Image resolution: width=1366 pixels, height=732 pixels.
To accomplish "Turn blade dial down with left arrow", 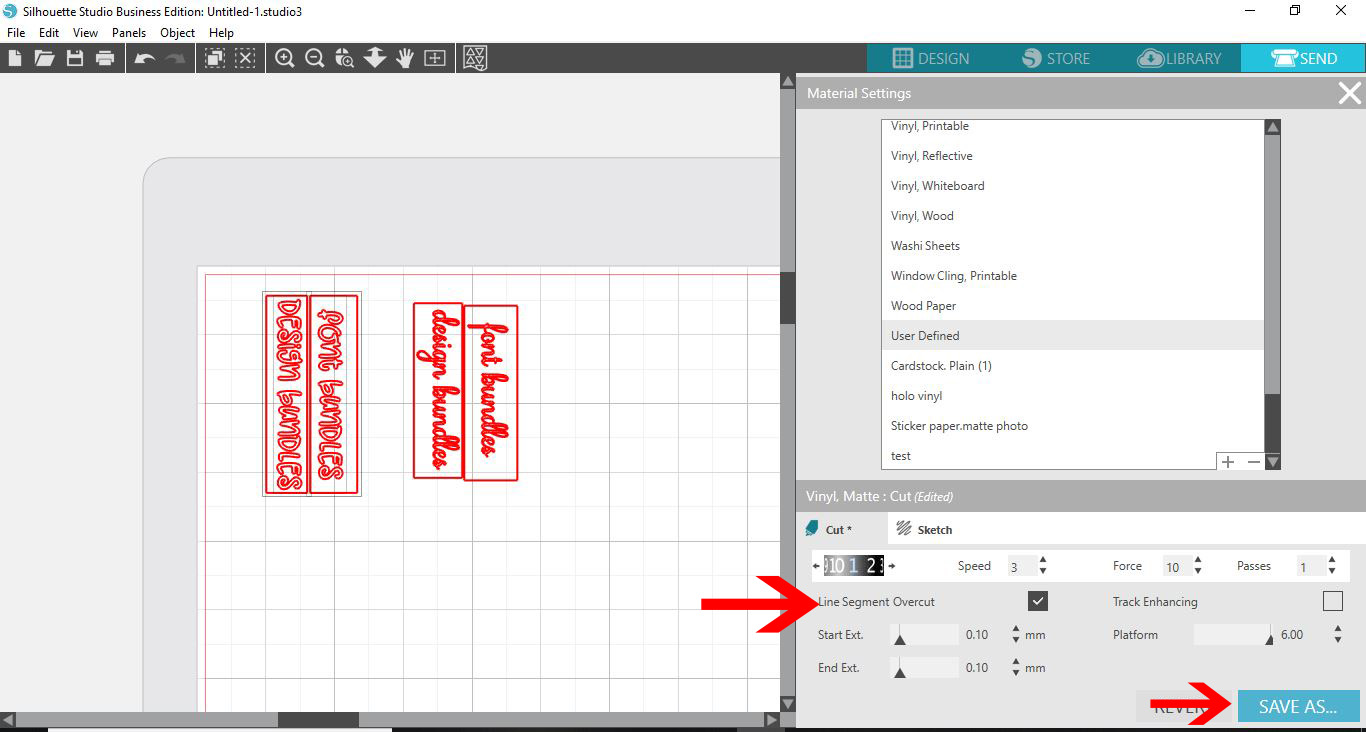I will tap(816, 566).
